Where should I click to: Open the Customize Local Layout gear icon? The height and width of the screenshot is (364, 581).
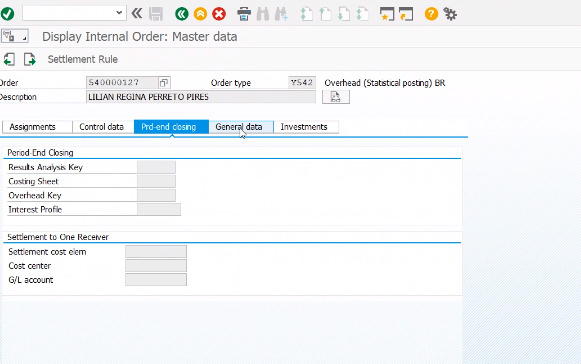coord(450,14)
